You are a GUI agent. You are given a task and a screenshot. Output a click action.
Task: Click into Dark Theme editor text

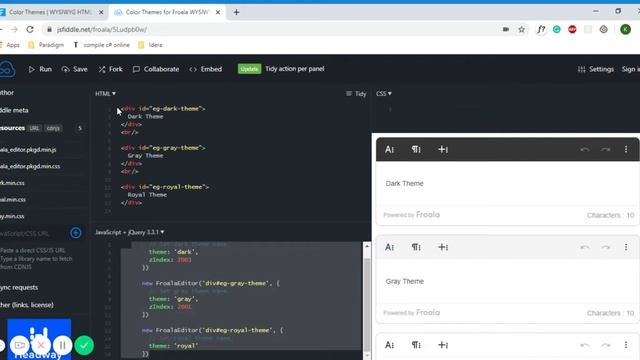pos(404,184)
